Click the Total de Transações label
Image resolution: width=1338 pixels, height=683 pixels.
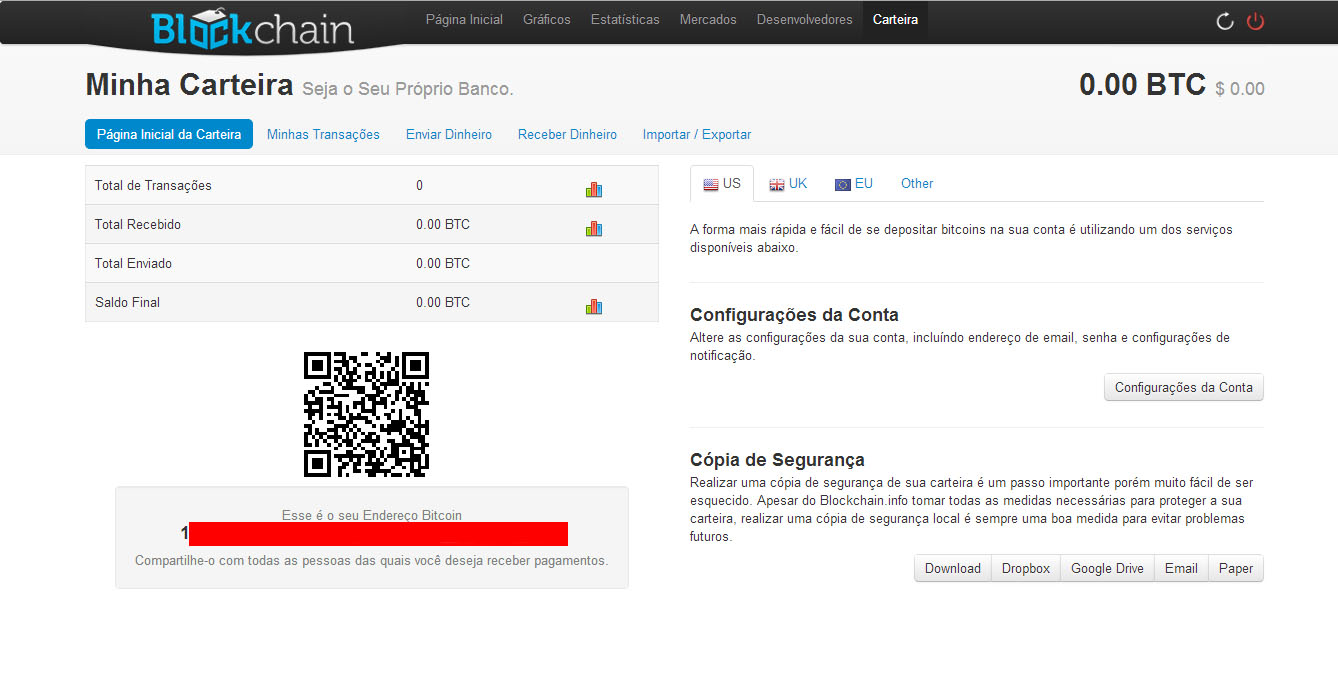tap(153, 185)
